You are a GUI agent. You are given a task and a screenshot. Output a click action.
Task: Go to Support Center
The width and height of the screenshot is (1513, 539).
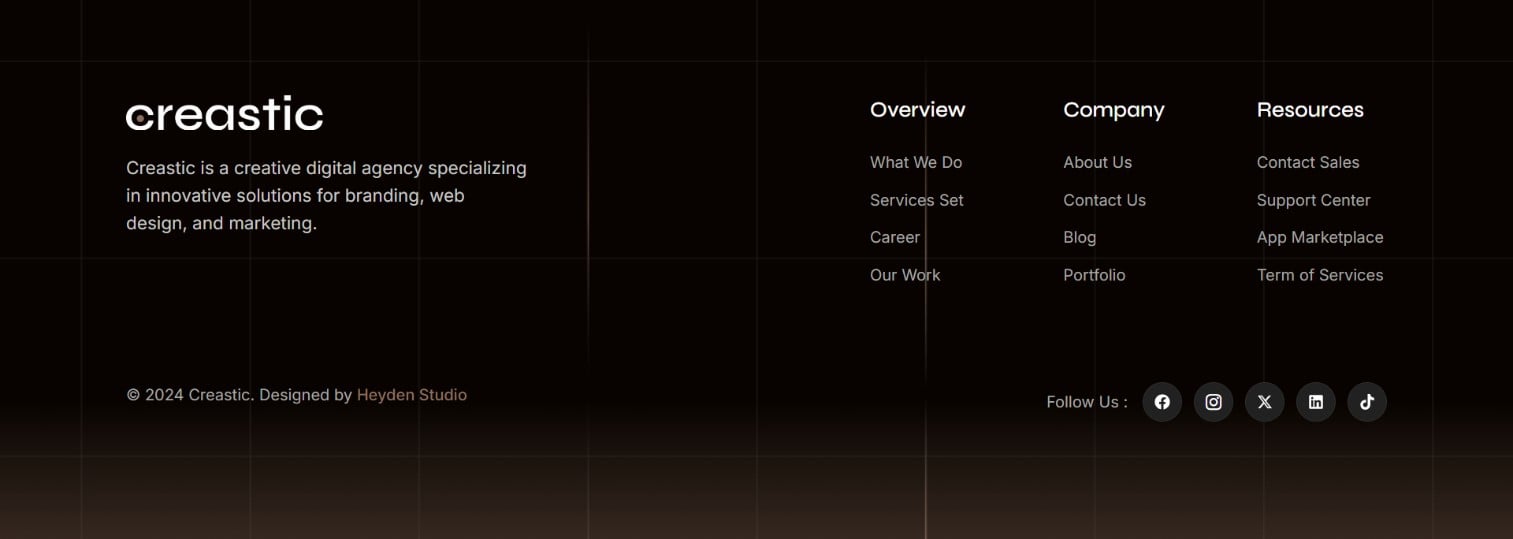click(x=1314, y=200)
